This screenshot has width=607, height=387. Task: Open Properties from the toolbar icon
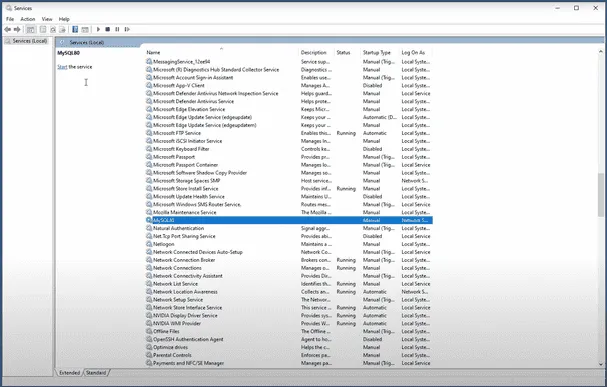(x=43, y=29)
